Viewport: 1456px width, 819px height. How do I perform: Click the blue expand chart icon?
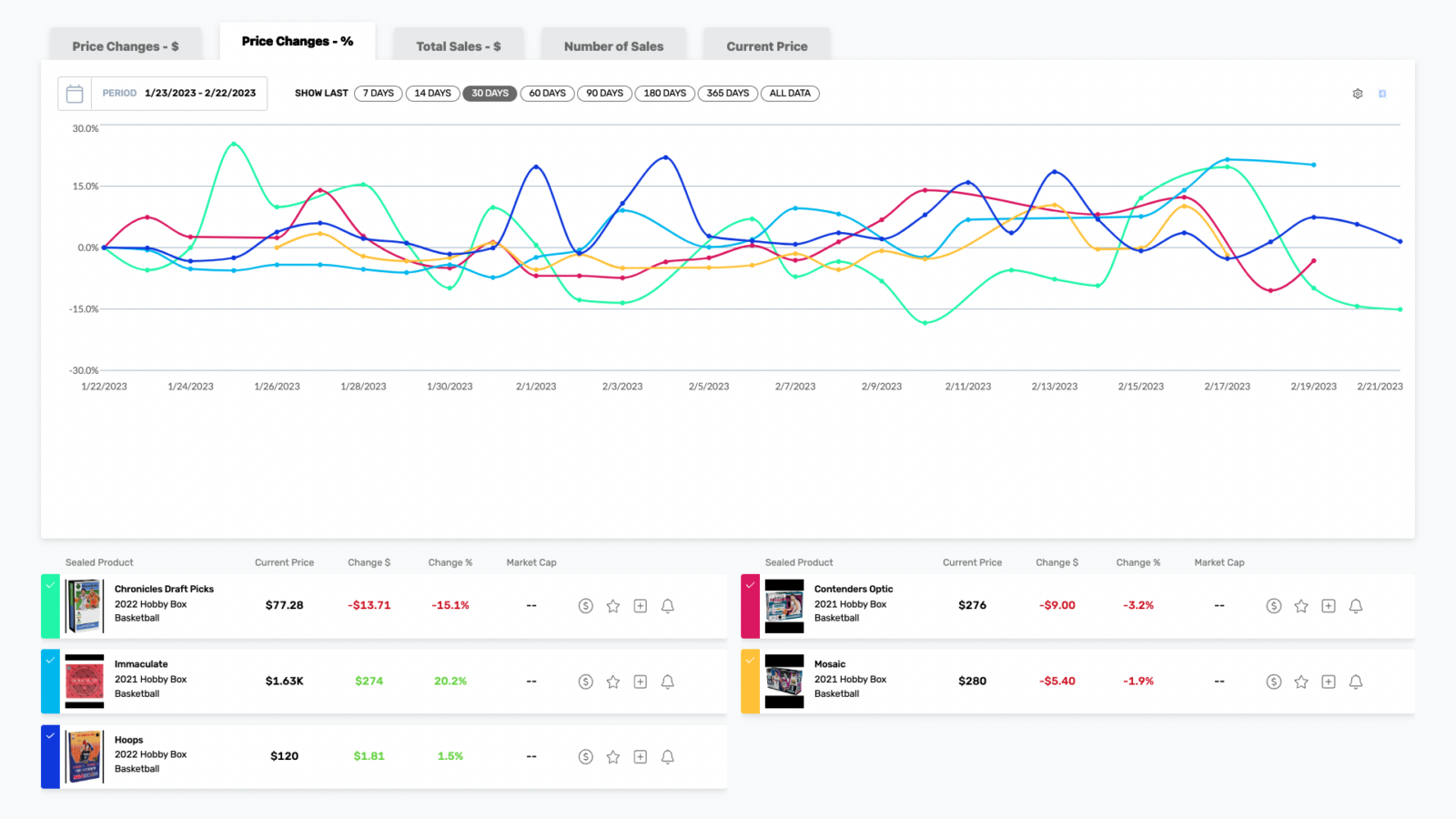(x=1382, y=94)
